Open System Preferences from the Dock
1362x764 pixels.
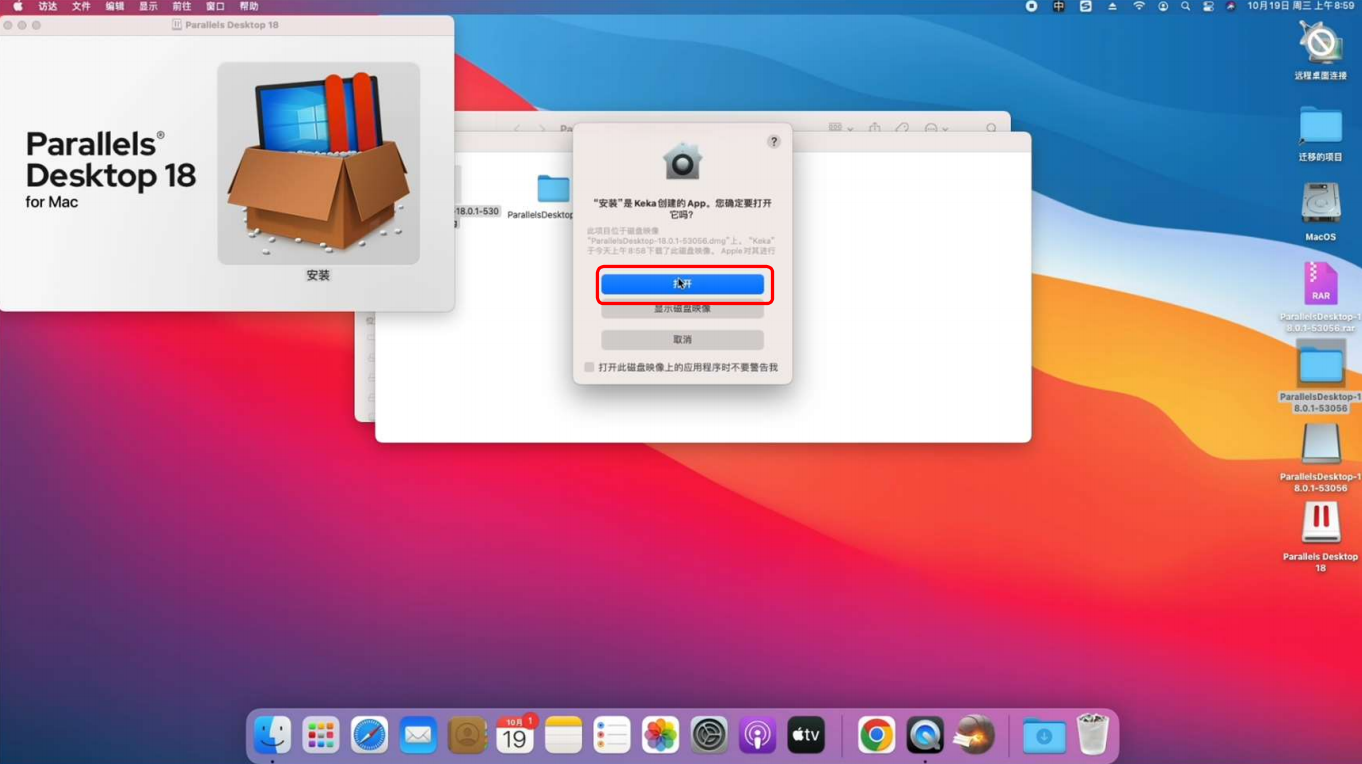tap(709, 736)
